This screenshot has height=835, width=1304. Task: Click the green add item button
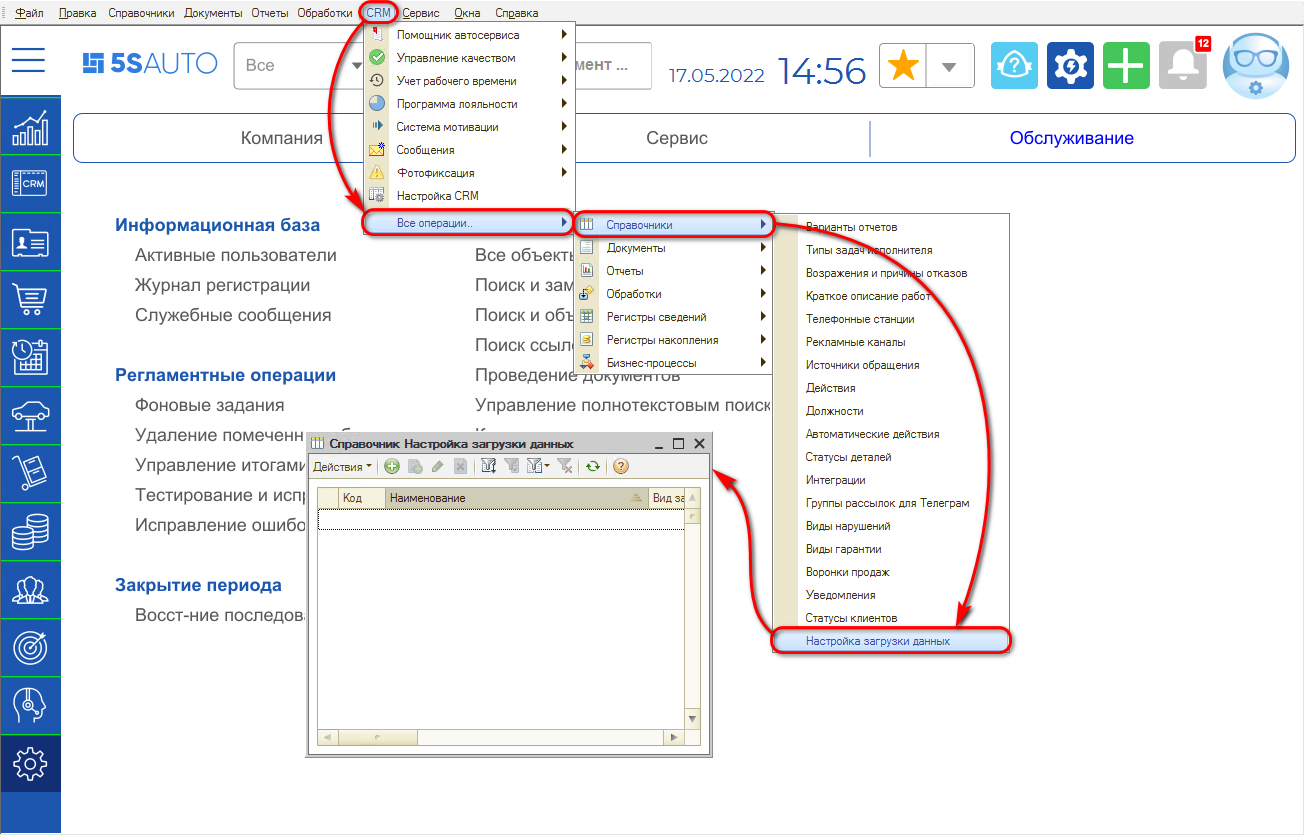pyautogui.click(x=392, y=466)
